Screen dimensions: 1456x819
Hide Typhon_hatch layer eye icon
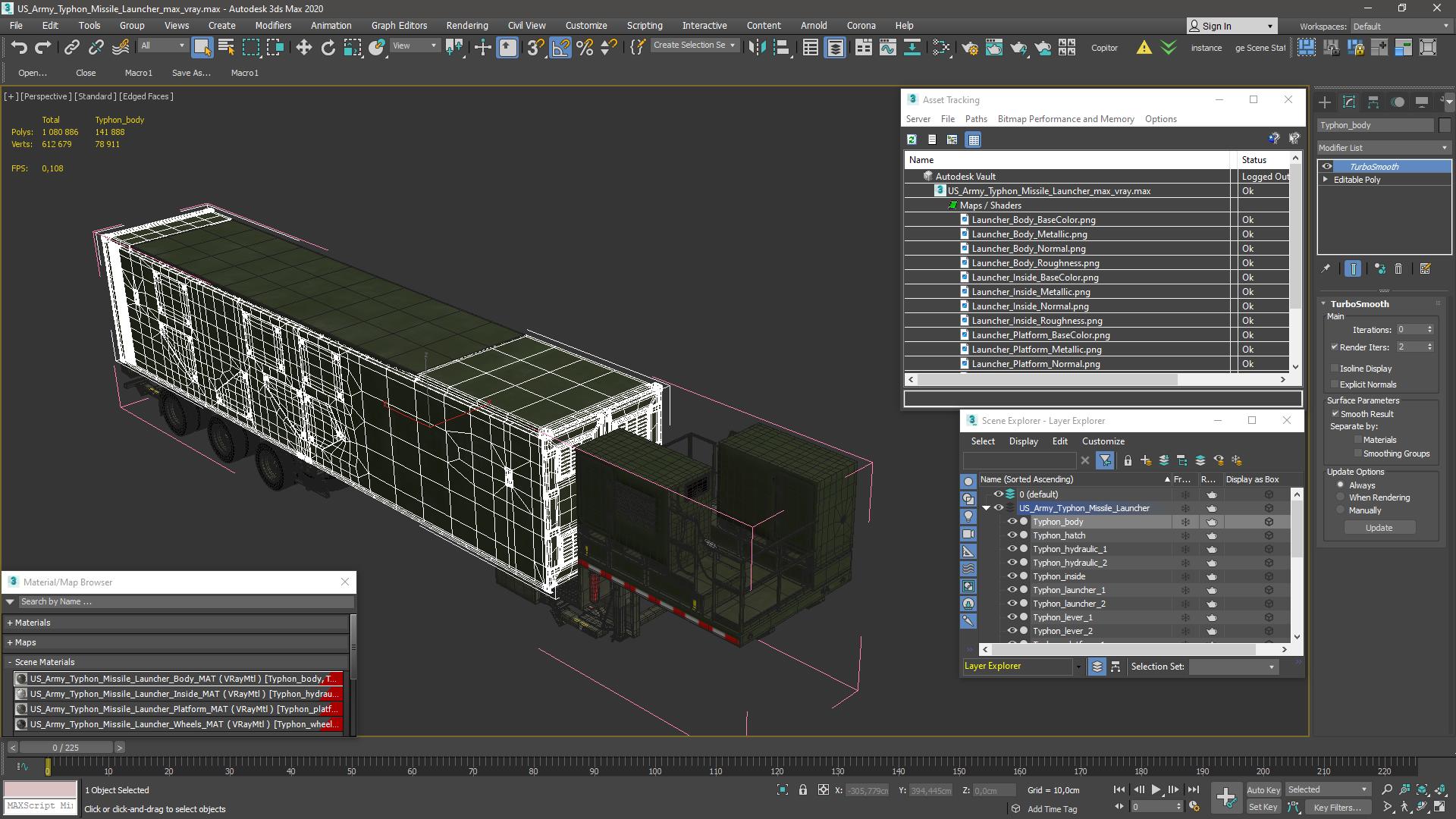tap(1011, 535)
